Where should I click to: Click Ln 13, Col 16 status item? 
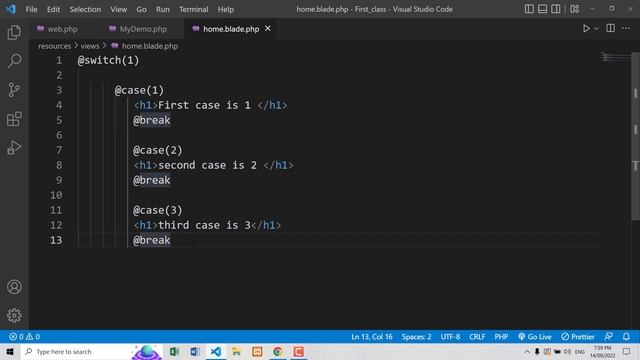[x=372, y=337]
